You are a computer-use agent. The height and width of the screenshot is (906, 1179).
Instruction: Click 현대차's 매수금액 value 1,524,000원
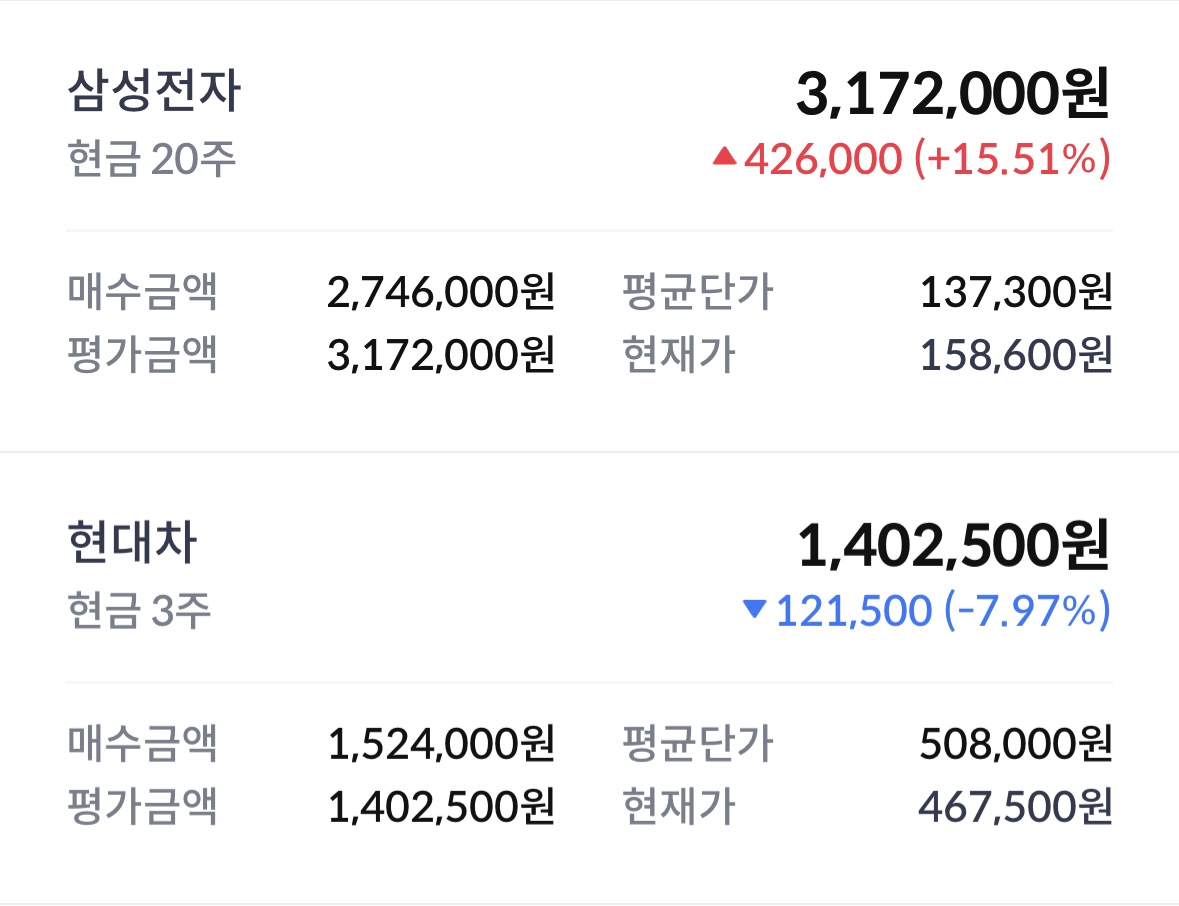[x=441, y=743]
